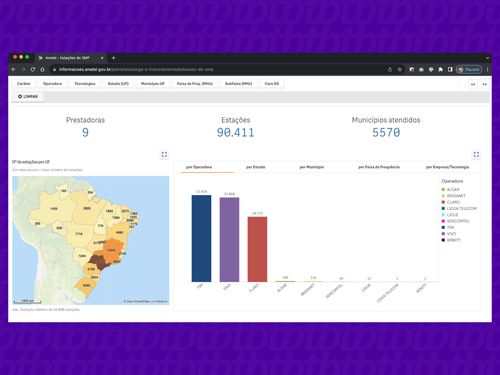Expand the map chart to fullscreen
Viewport: 500px width, 375px height.
pos(164,154)
